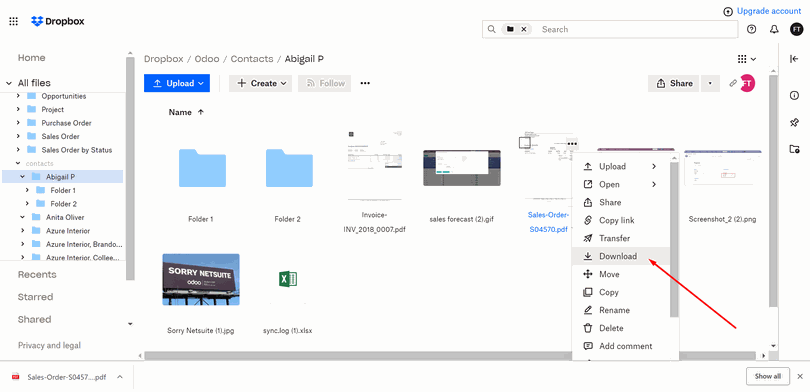
Task: Go to Contacts breadcrumb
Action: pos(252,59)
